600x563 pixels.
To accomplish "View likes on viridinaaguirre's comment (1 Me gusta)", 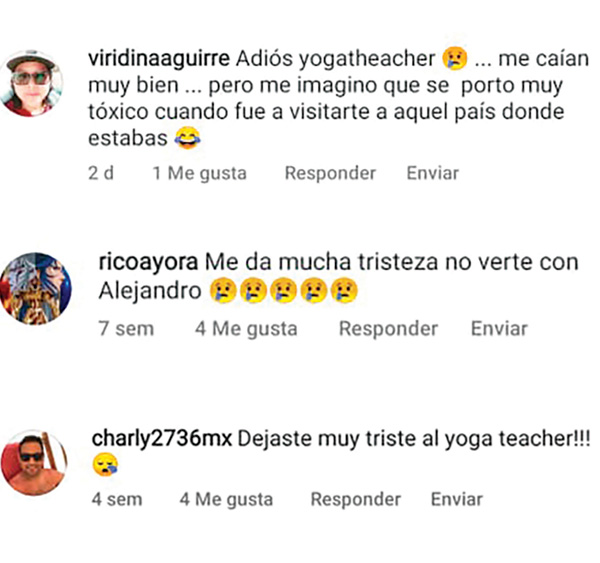I will (199, 173).
